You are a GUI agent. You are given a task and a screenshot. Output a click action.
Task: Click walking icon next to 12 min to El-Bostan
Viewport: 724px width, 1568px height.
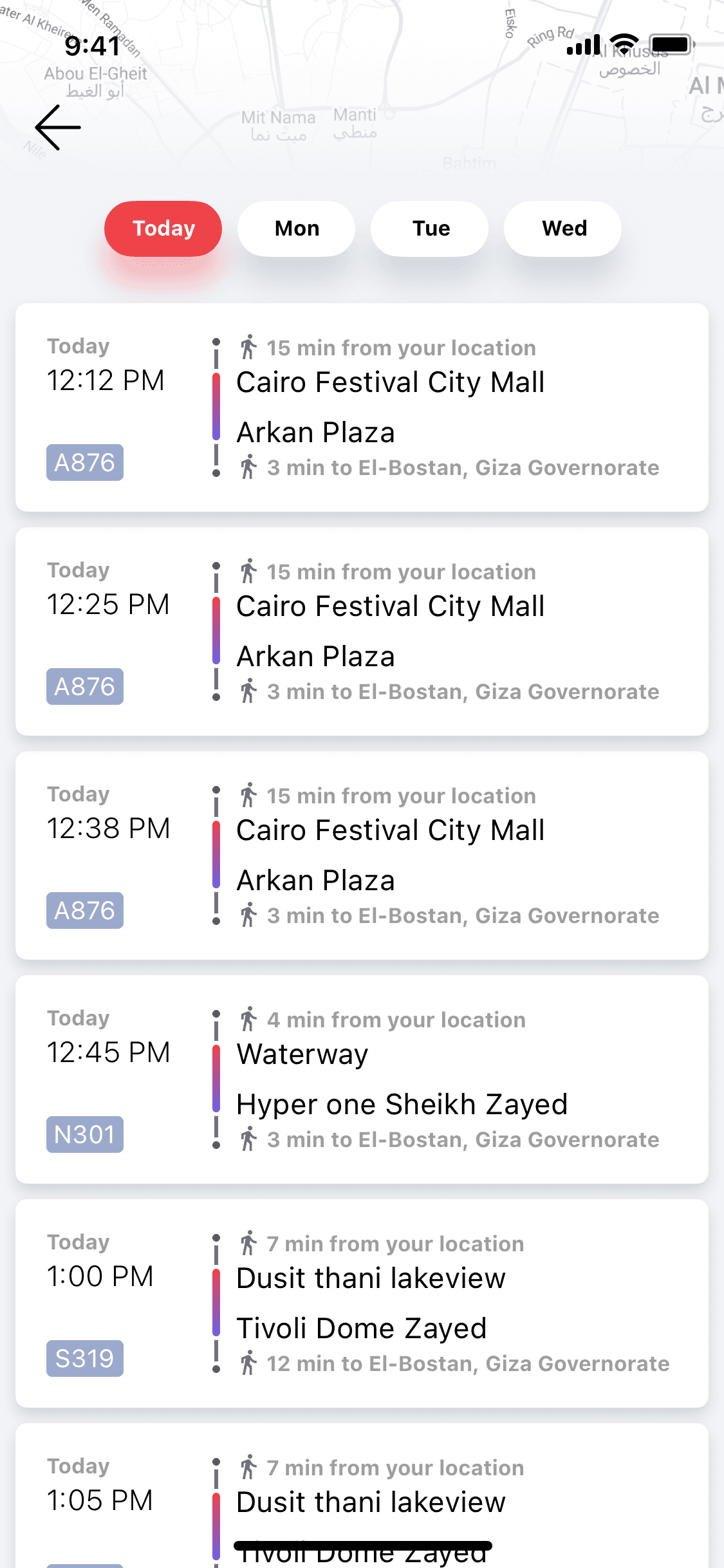click(248, 1363)
